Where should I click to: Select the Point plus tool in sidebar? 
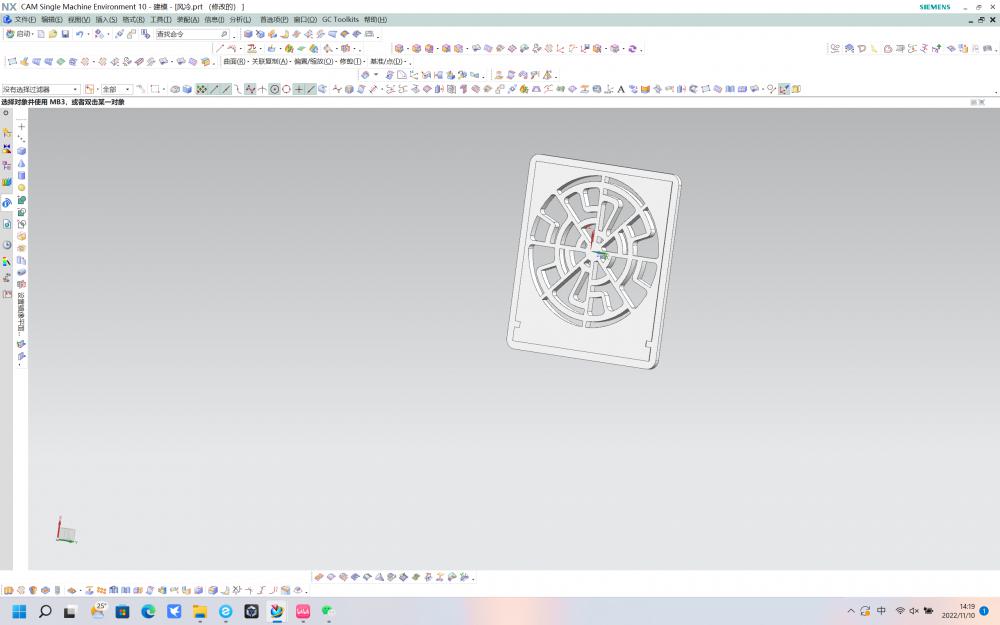point(21,126)
